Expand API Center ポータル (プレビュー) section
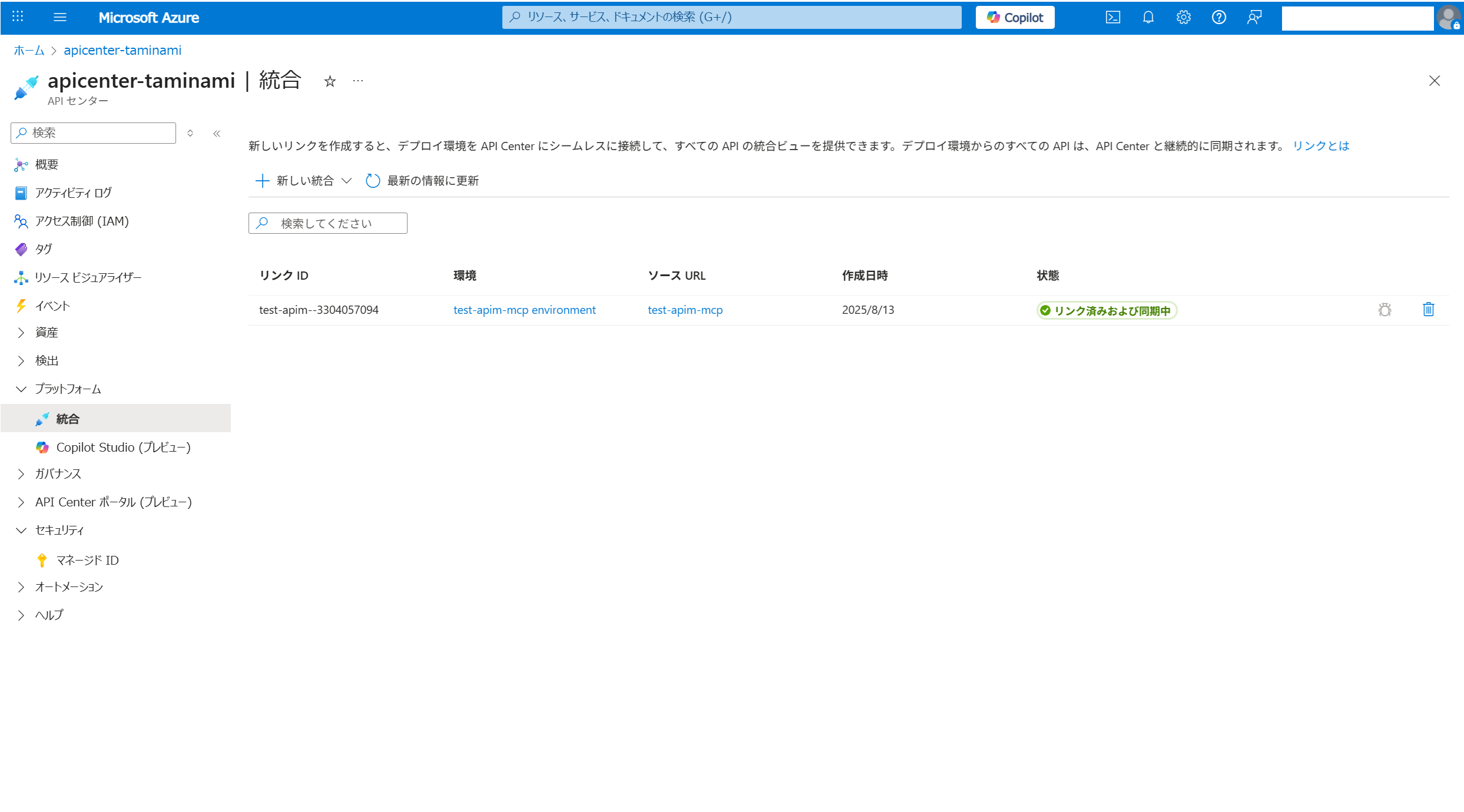Screen dimensions: 1464x812 (21, 502)
